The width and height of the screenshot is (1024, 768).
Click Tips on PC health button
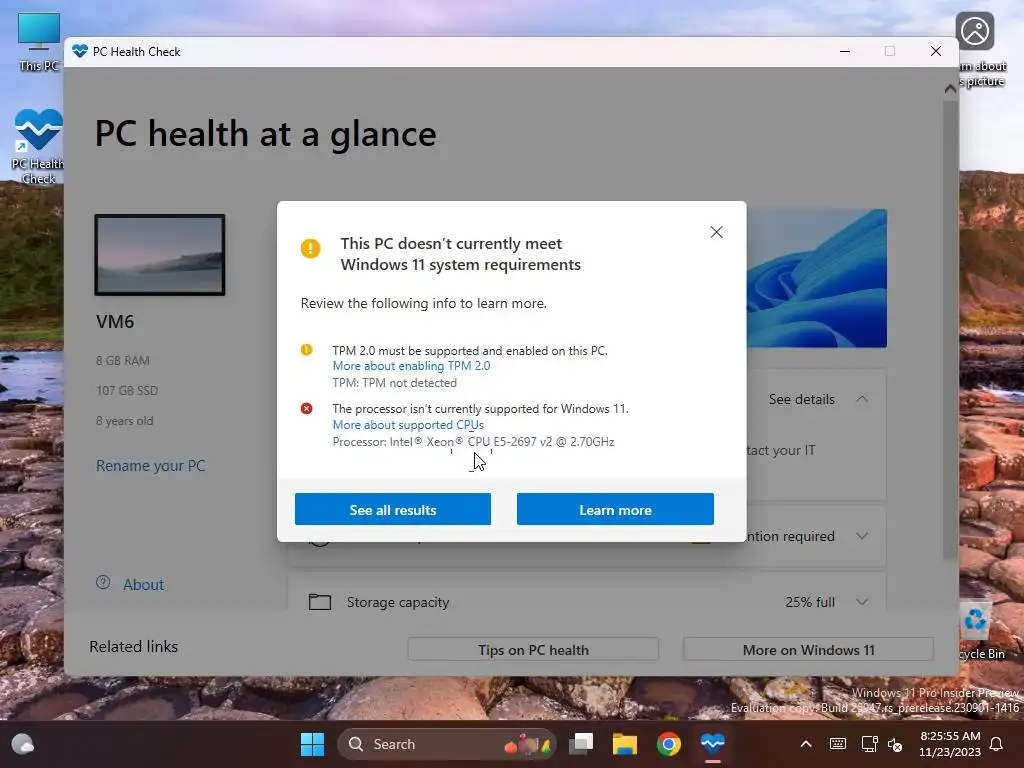533,650
